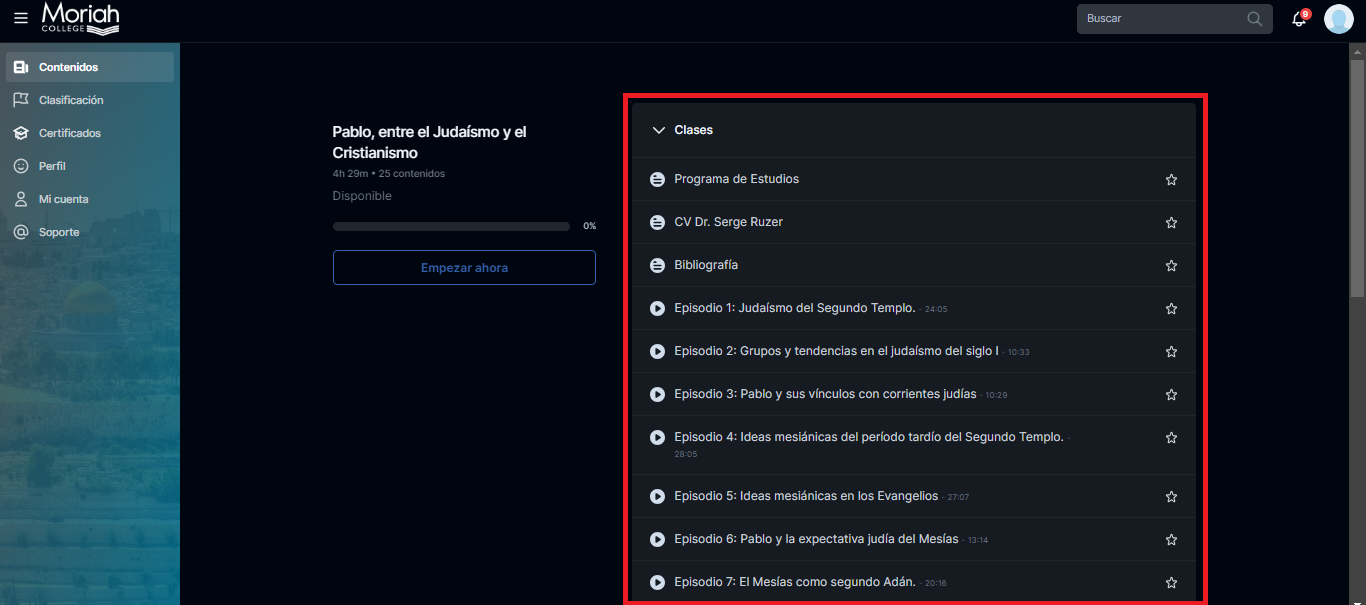Image resolution: width=1366 pixels, height=605 pixels.
Task: Click play icon for Episodio 1
Action: (657, 308)
